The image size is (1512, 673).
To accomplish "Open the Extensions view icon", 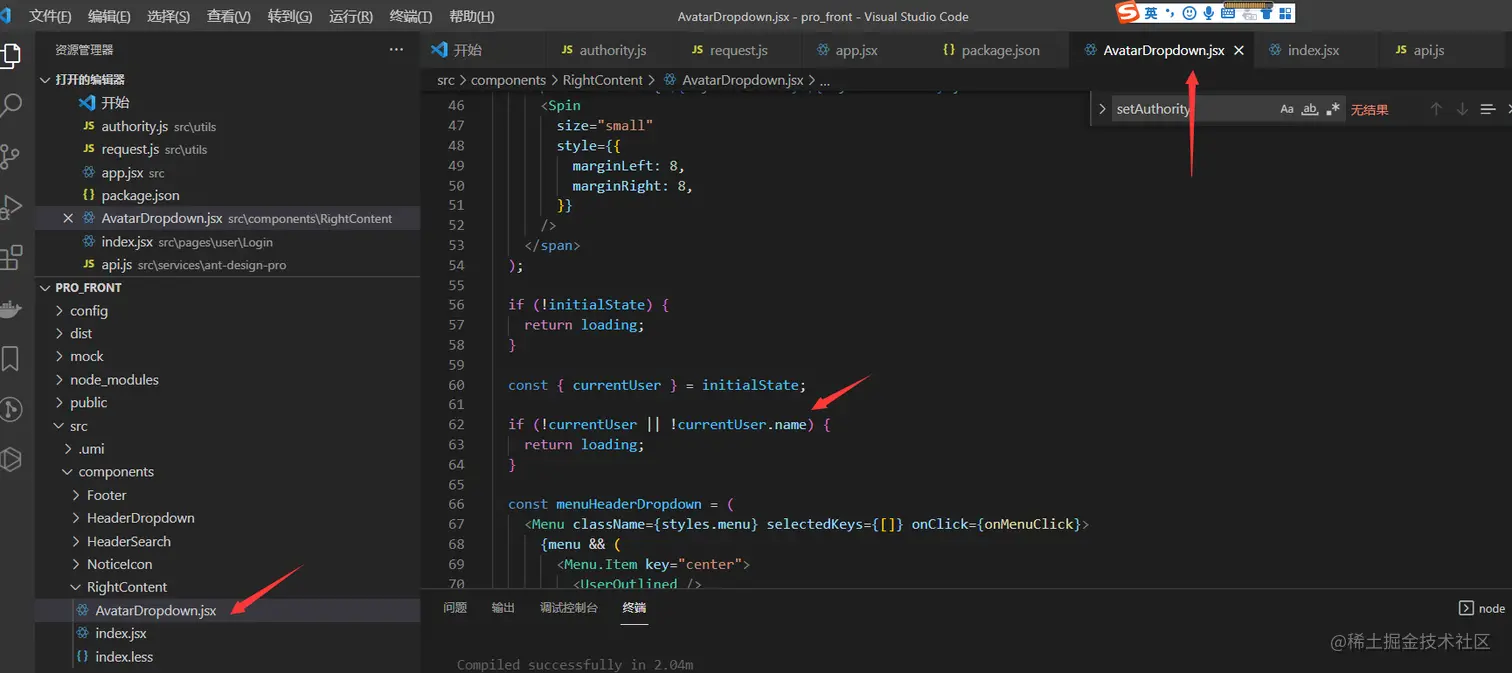I will (x=10, y=257).
